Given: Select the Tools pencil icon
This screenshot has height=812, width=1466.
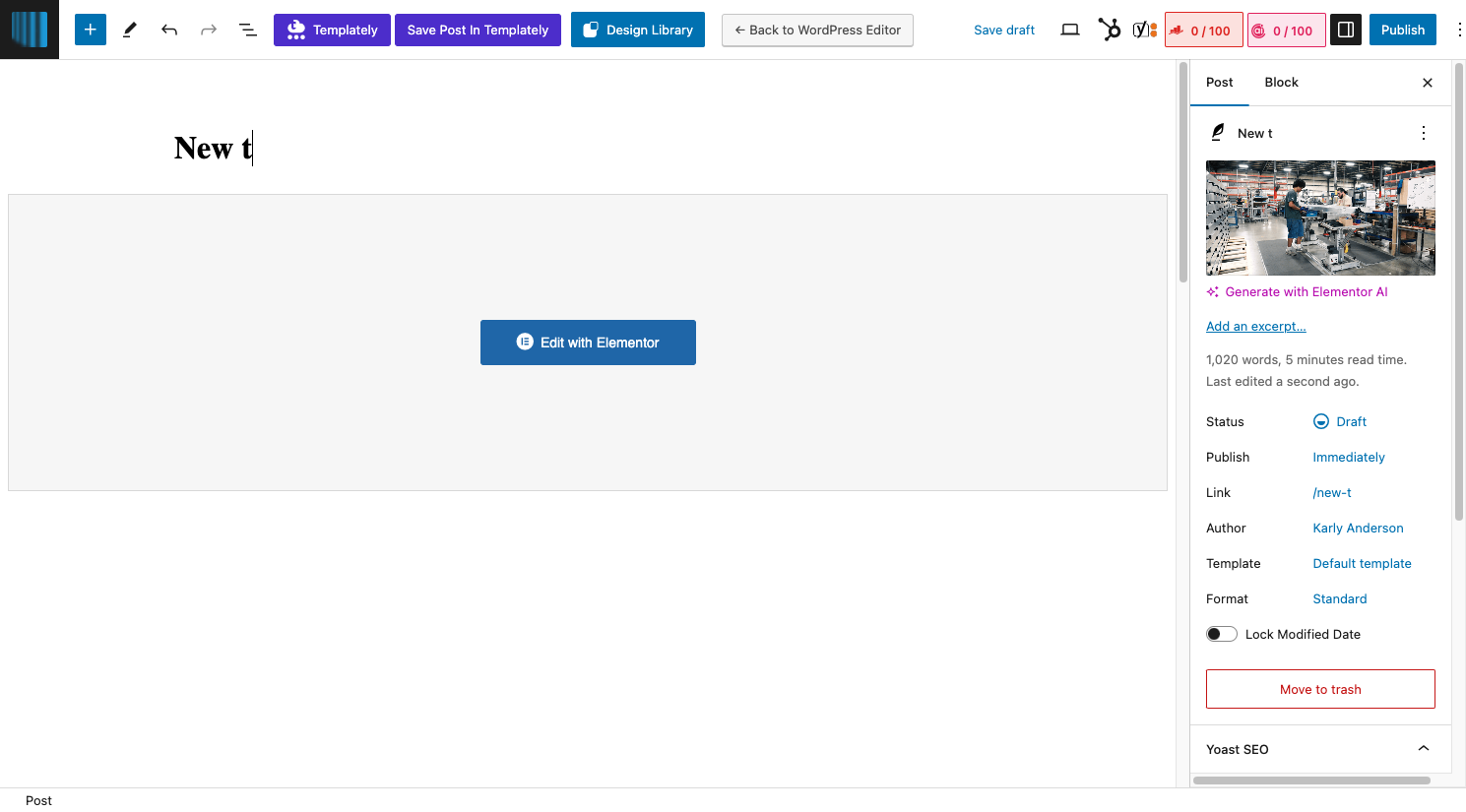Looking at the screenshot, I should point(129,30).
